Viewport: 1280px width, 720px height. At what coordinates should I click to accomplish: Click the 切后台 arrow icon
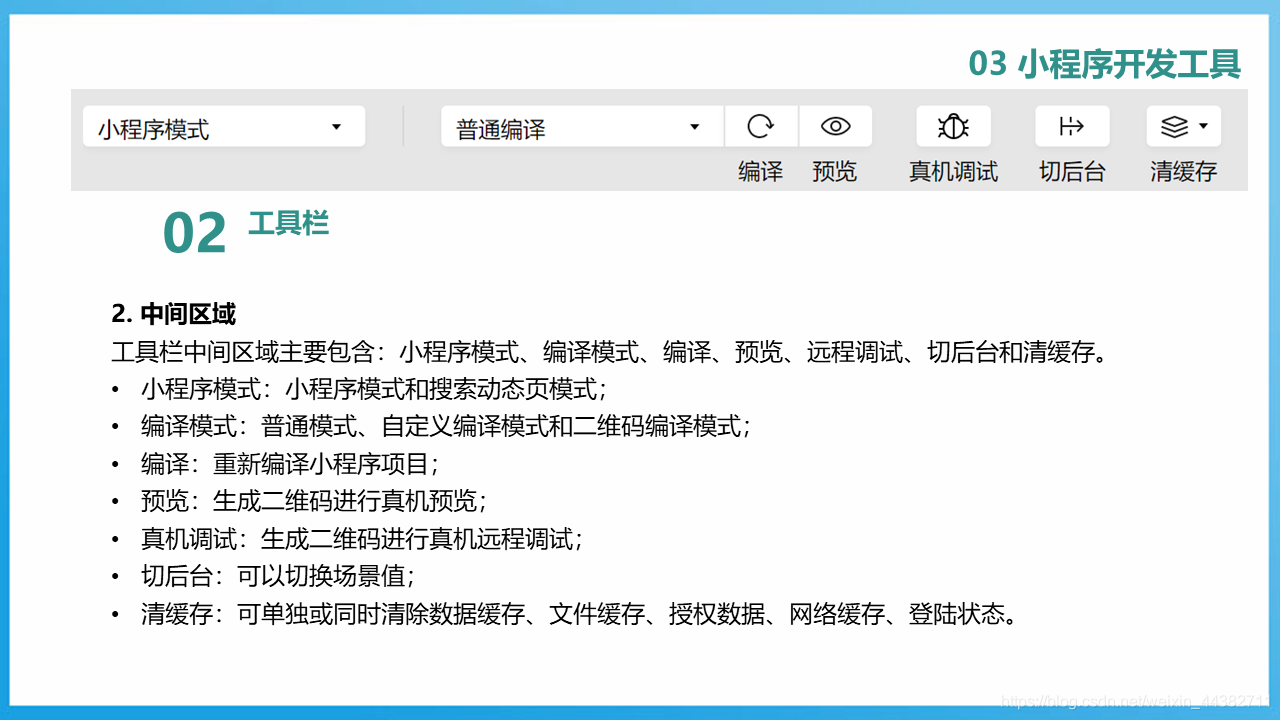[1072, 126]
